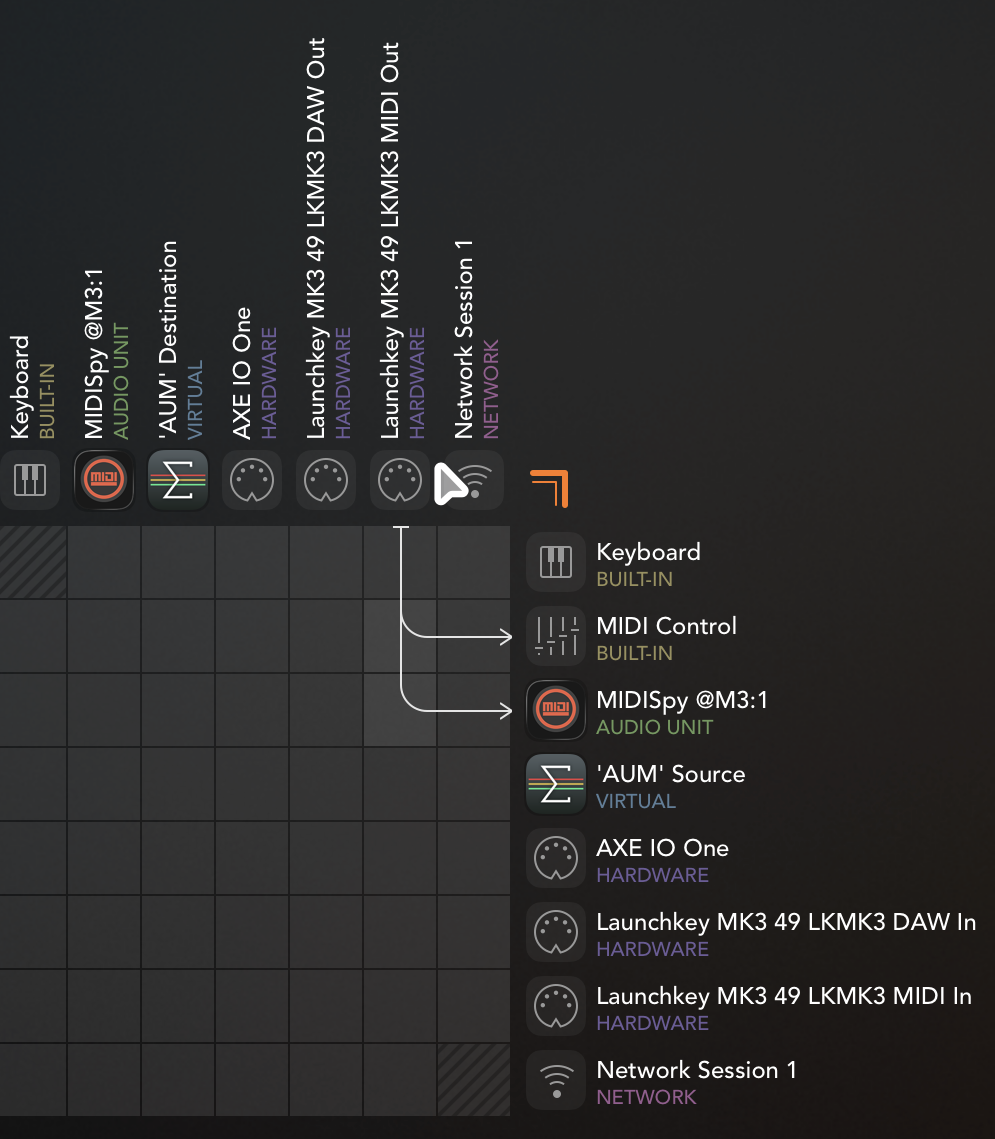Image resolution: width=995 pixels, height=1139 pixels.
Task: Click the horizontal 'AXE IO One' destination label in the right list
Action: click(x=662, y=848)
